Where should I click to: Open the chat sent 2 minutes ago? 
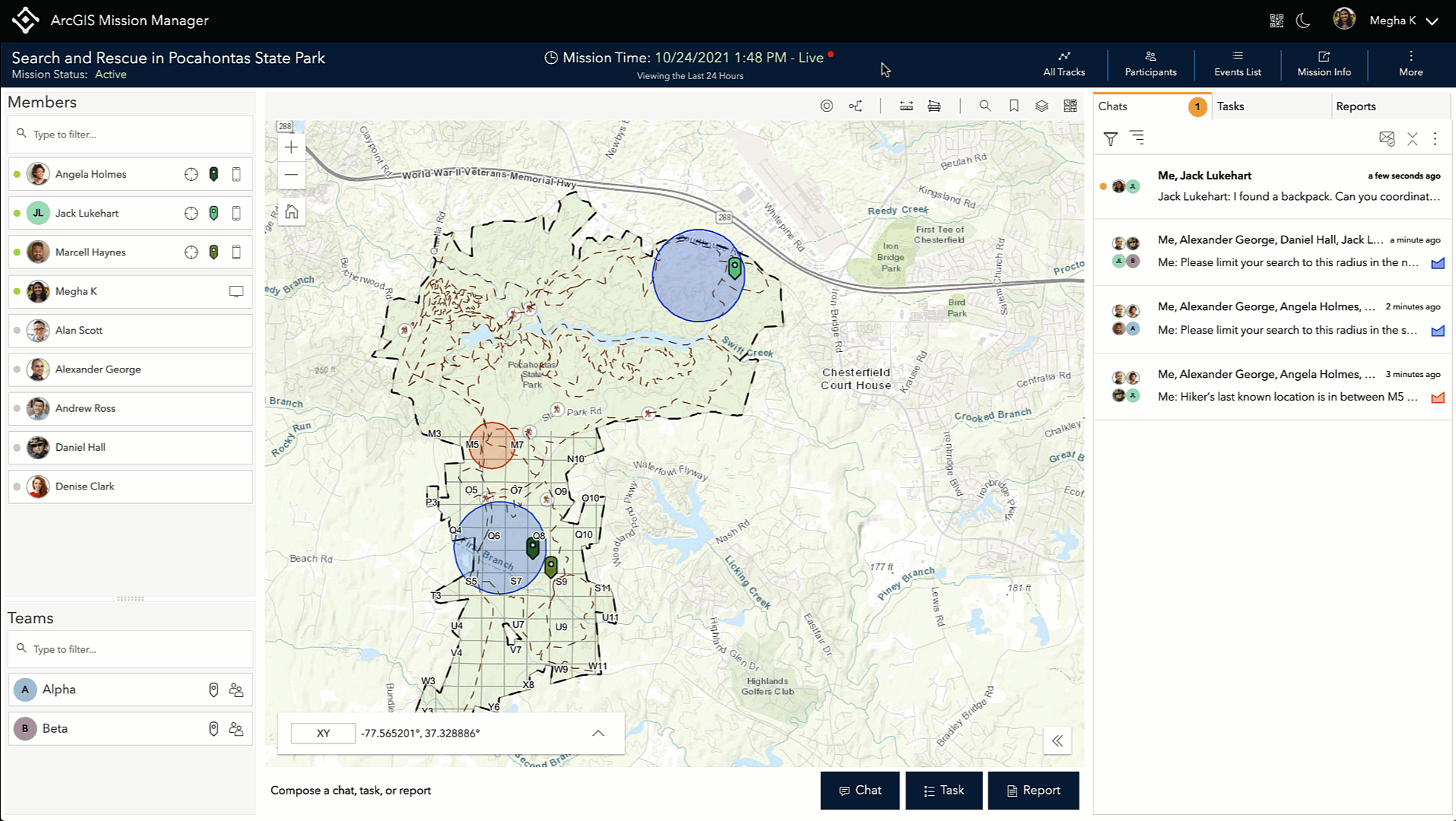coord(1272,319)
